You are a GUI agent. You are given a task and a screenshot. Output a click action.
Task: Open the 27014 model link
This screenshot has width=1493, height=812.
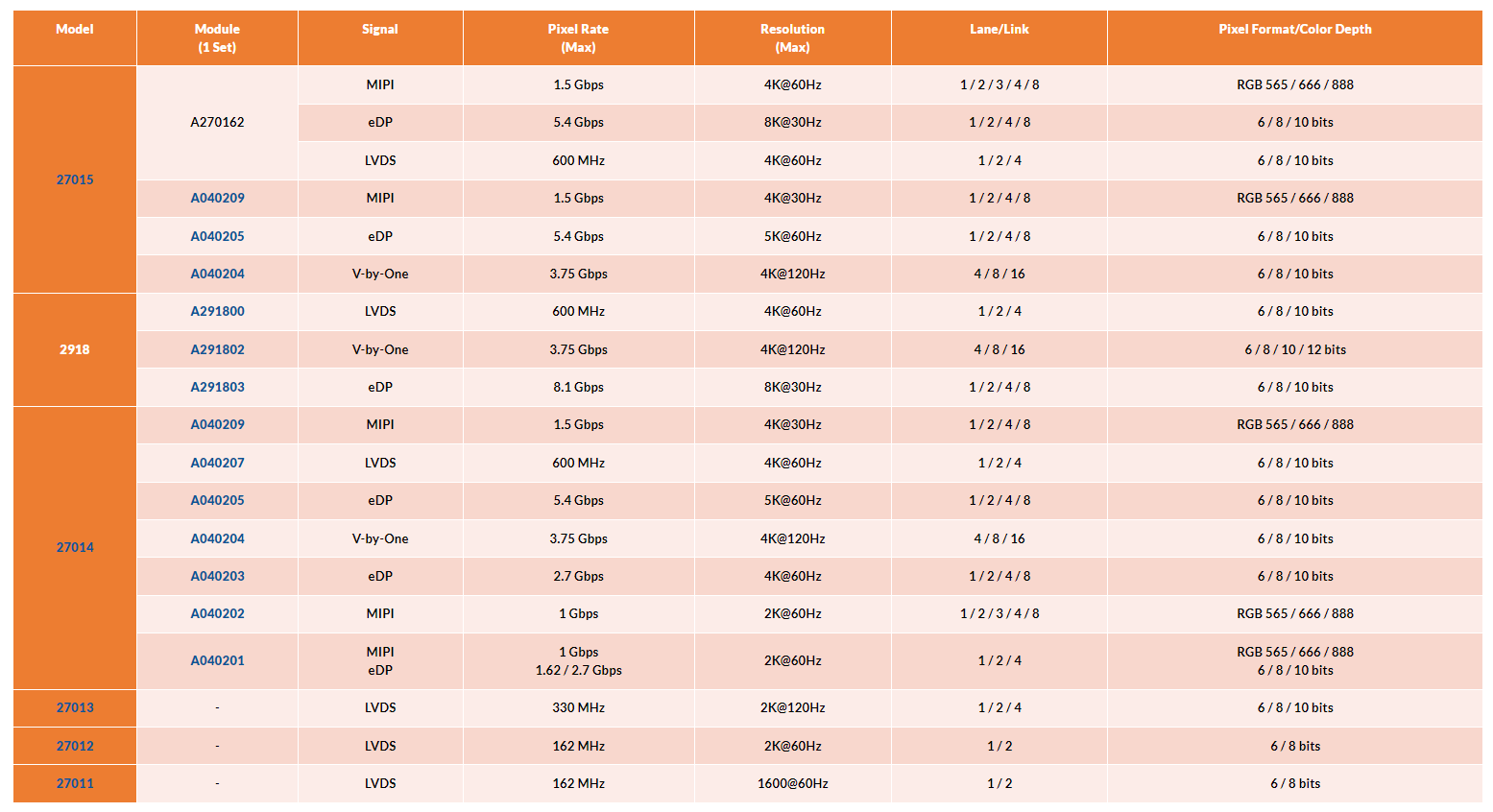[75, 547]
